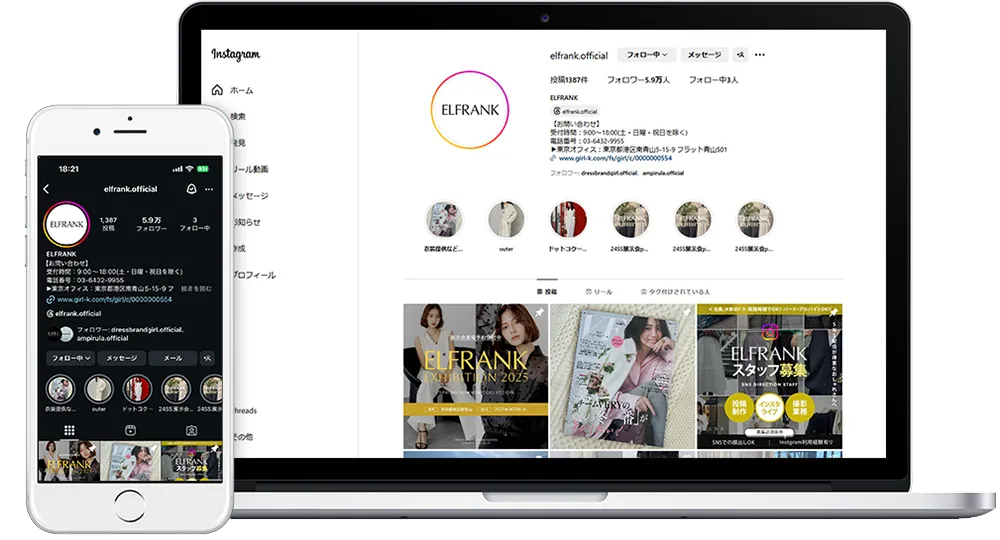Image resolution: width=1000 pixels, height=540 pixels.
Task: Tap the three-dot menu icon on phone
Action: 211,189
